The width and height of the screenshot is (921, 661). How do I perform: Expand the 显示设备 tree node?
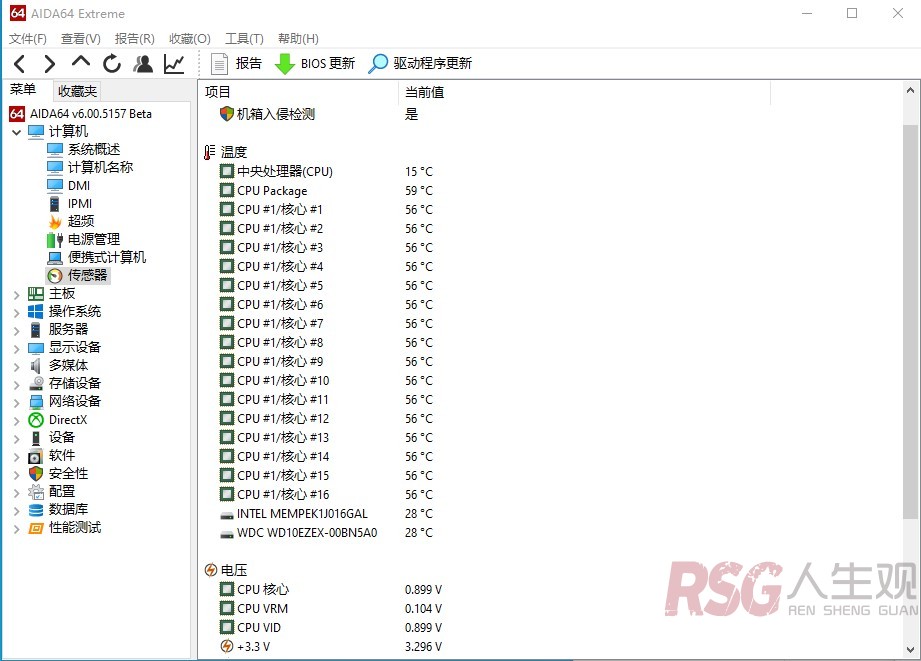16,349
